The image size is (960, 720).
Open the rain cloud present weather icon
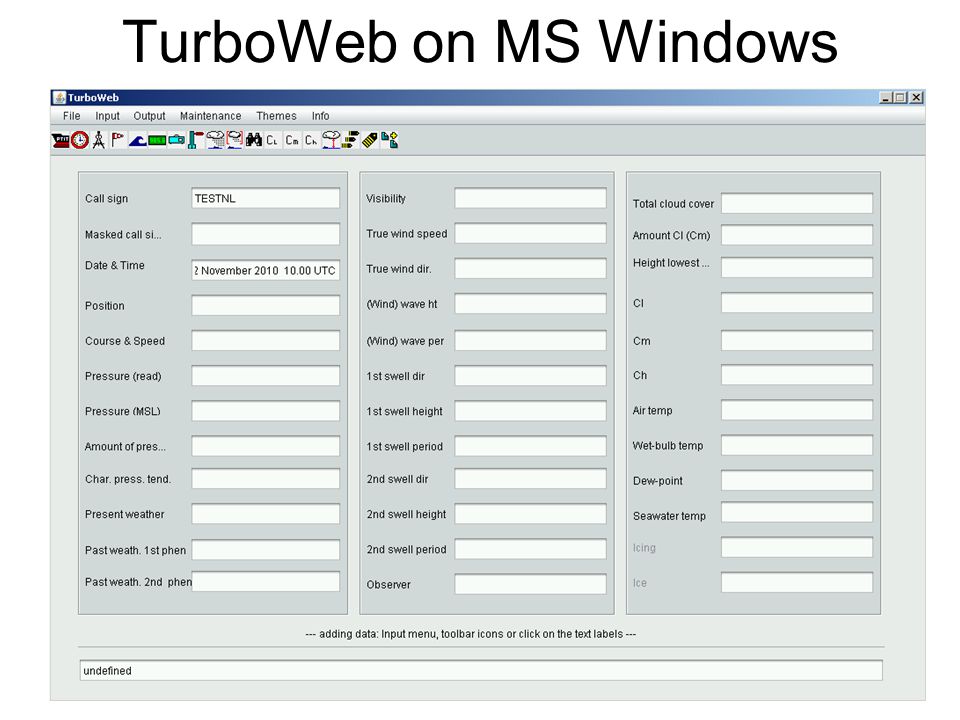pos(216,140)
